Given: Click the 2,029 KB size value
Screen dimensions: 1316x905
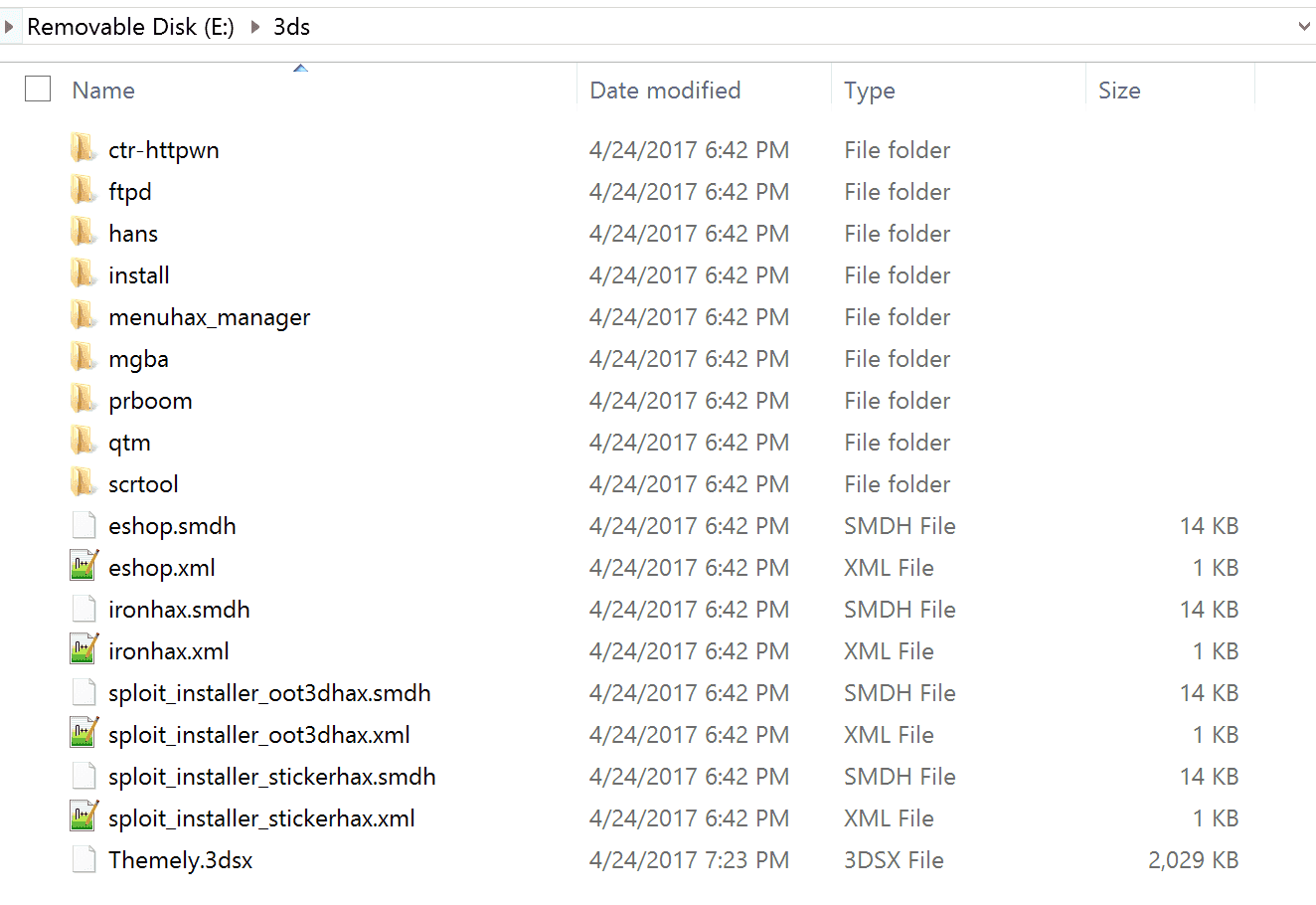Looking at the screenshot, I should point(1193,860).
